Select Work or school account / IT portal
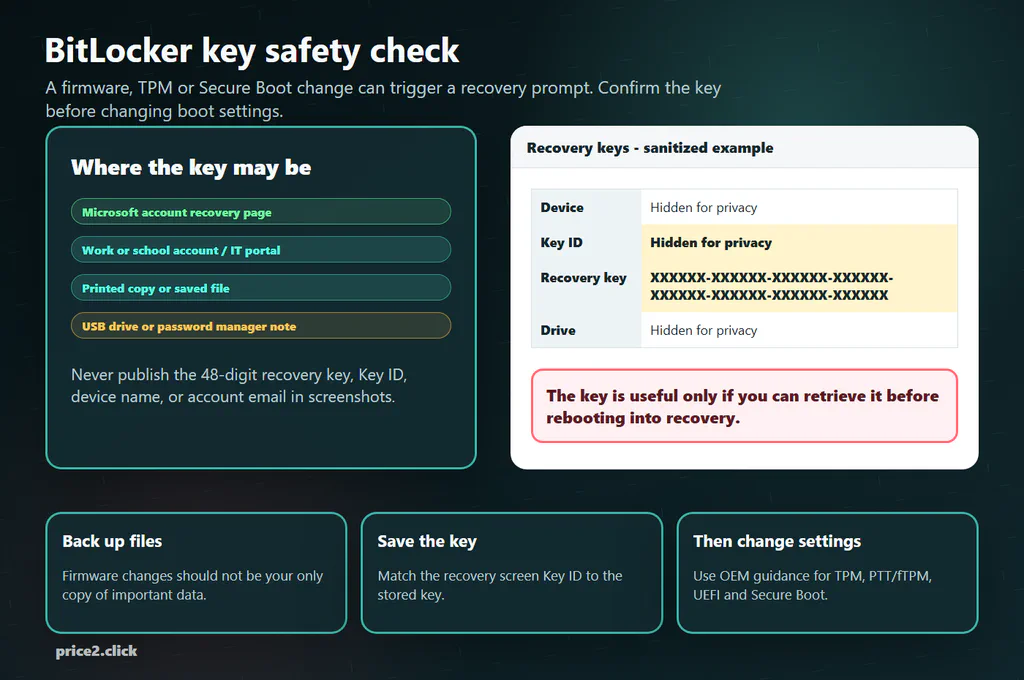Image resolution: width=1024 pixels, height=680 pixels. click(x=261, y=250)
